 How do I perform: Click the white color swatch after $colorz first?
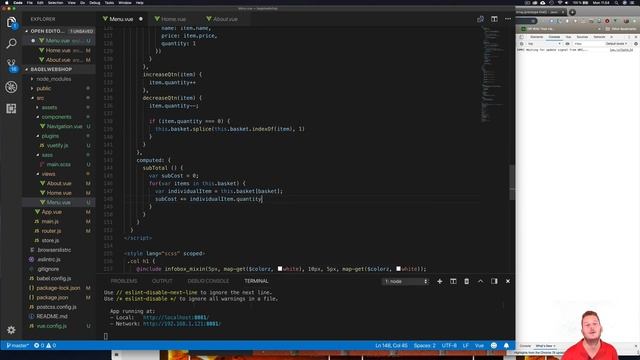[x=280, y=269]
